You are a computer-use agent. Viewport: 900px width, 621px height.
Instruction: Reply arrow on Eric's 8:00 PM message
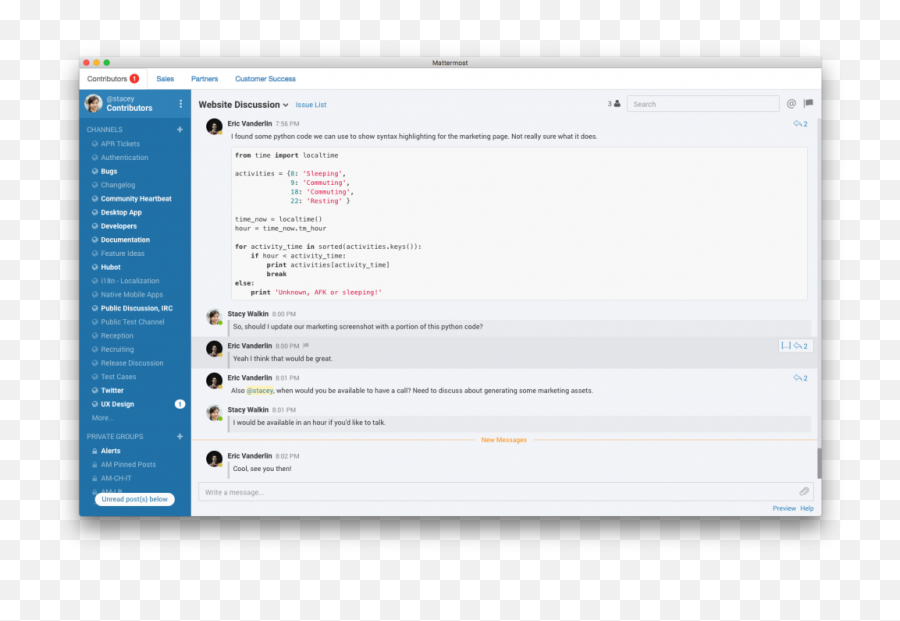click(801, 346)
